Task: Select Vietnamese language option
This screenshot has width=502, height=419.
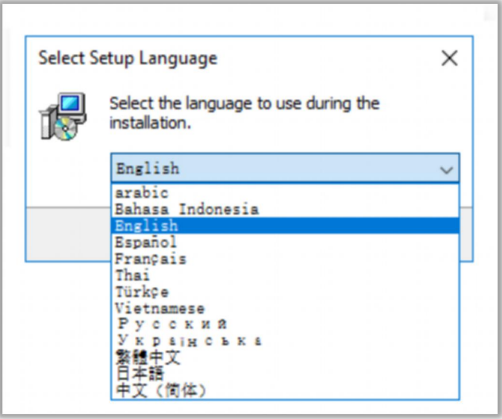Action: coord(285,308)
